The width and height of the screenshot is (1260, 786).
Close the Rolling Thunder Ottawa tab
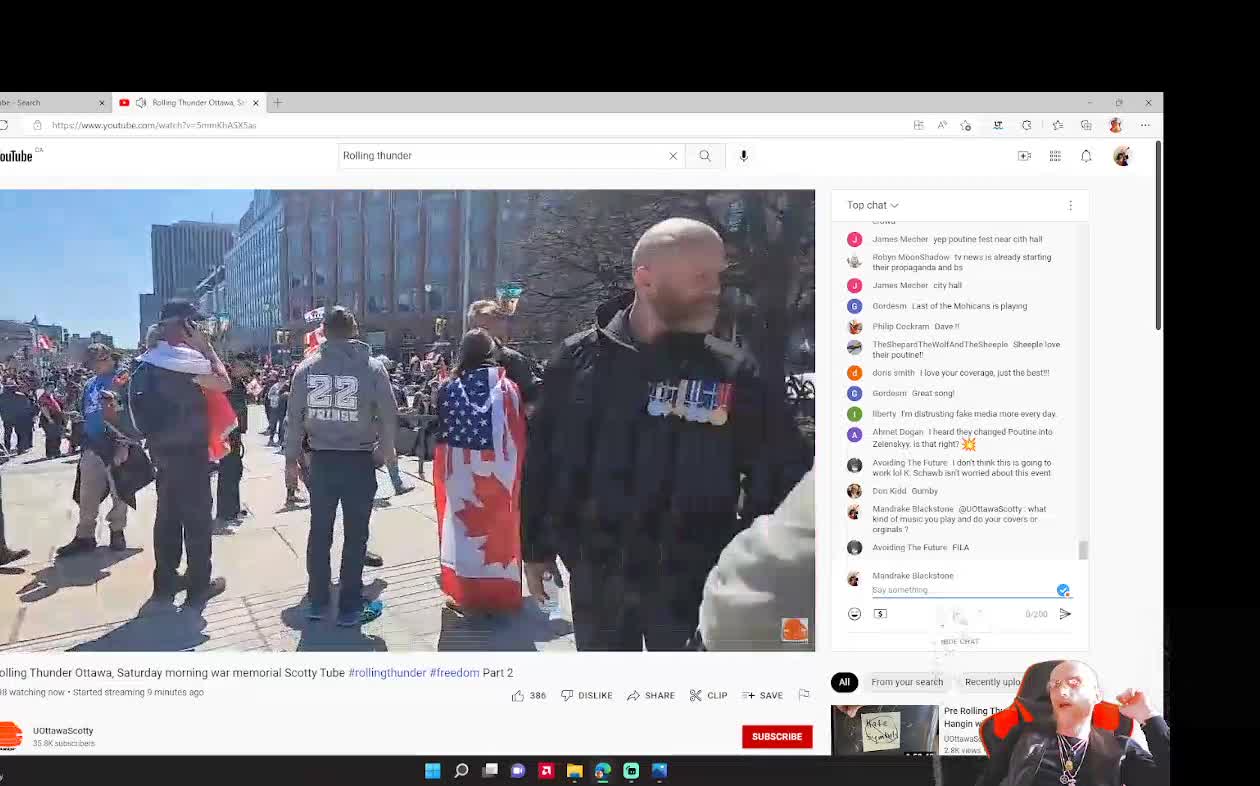(256, 103)
